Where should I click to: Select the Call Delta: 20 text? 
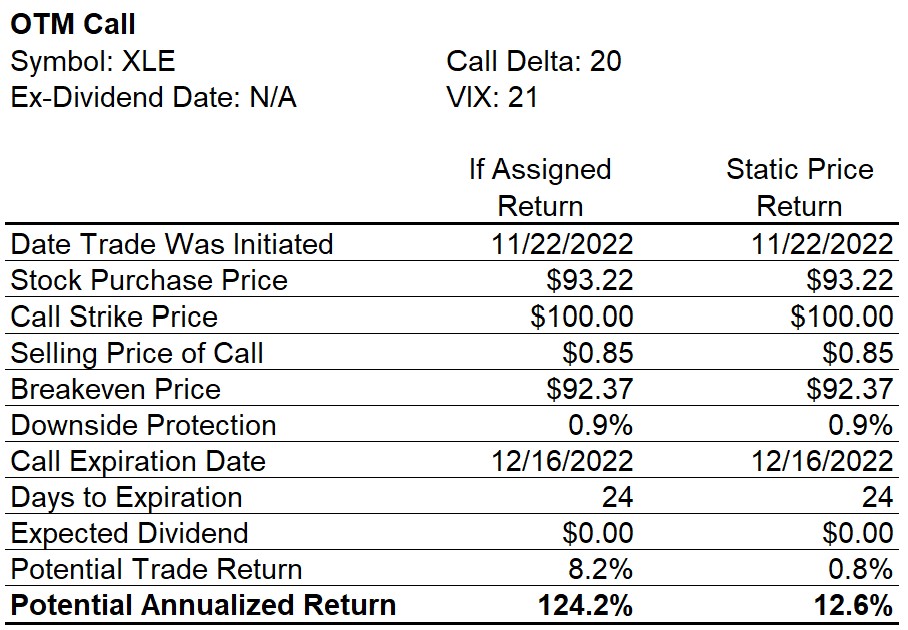click(x=534, y=61)
